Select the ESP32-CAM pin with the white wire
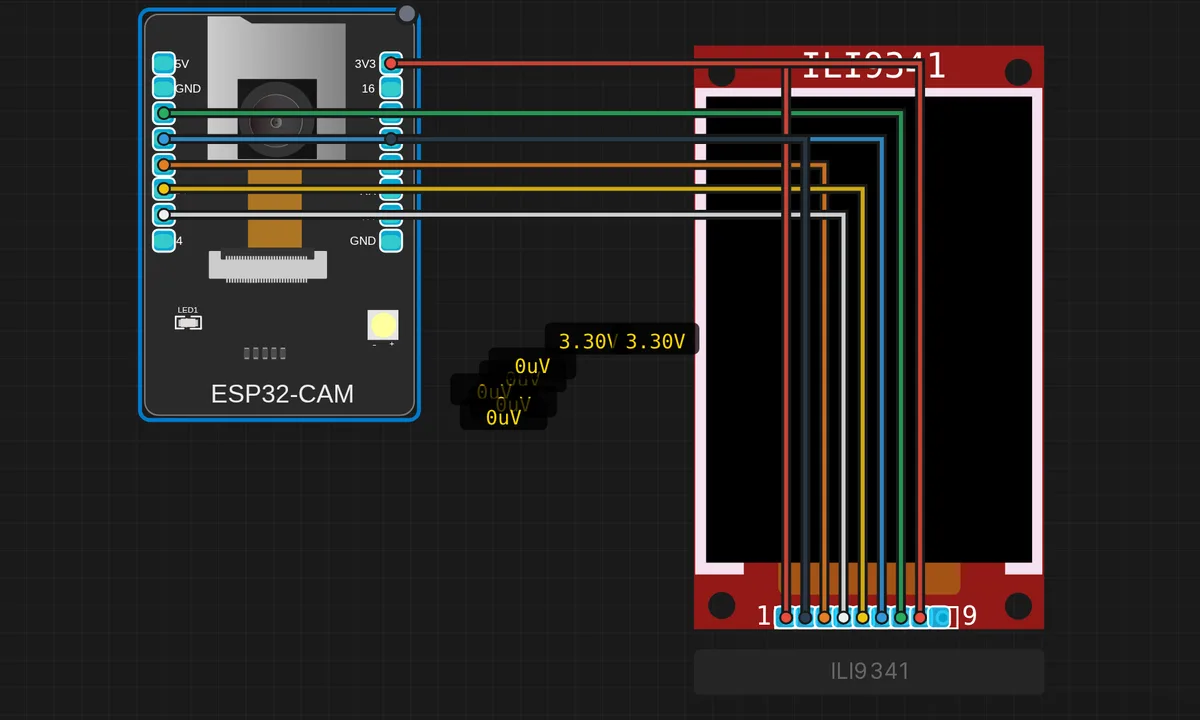The width and height of the screenshot is (1200, 720). [163, 214]
